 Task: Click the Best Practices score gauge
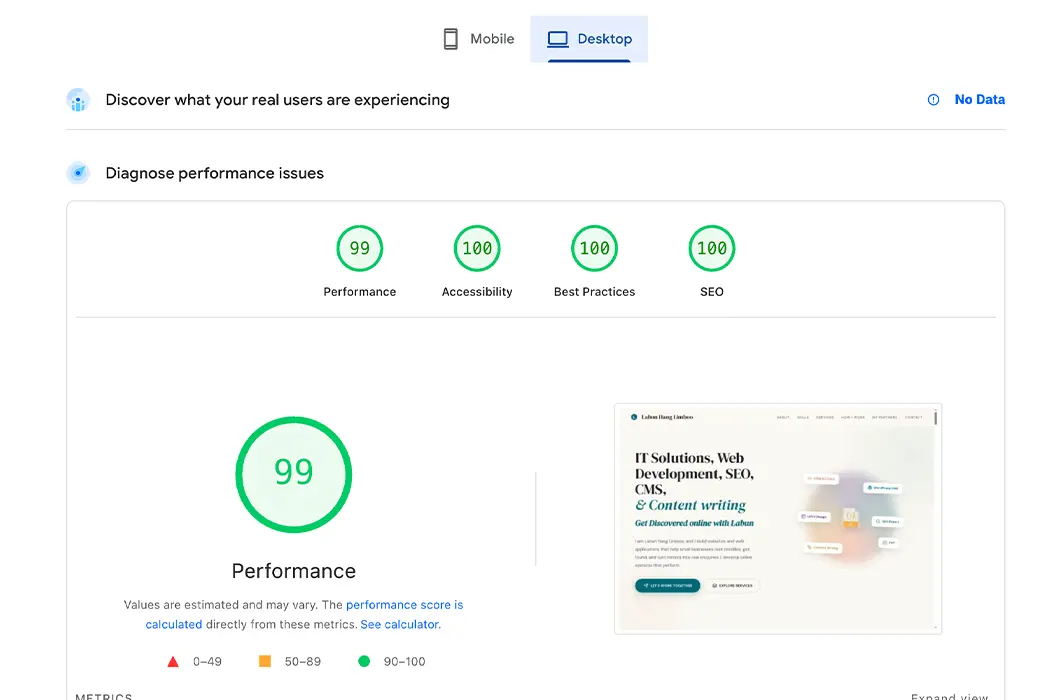click(594, 248)
